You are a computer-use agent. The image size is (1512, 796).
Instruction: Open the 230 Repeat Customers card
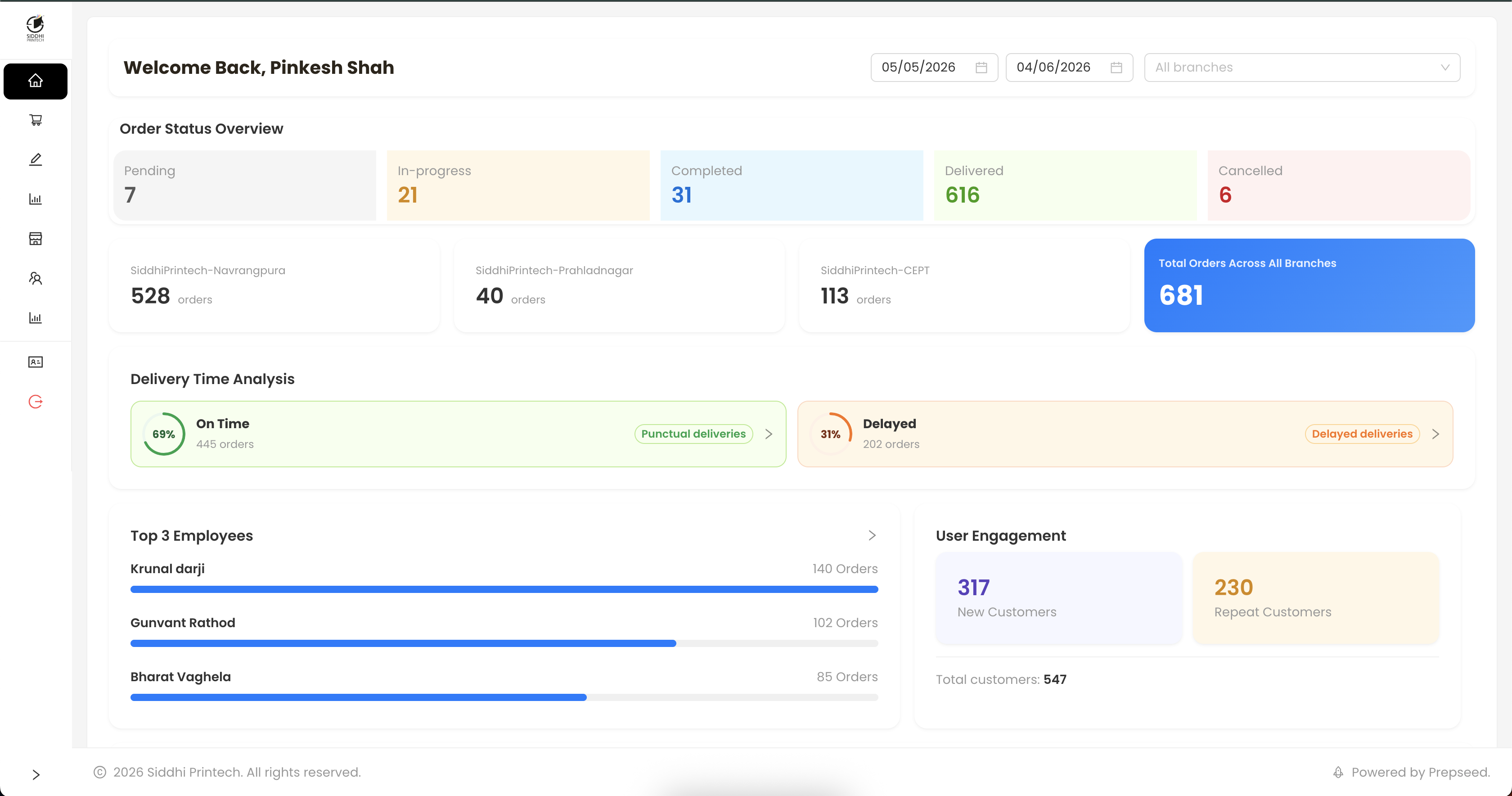tap(1316, 598)
